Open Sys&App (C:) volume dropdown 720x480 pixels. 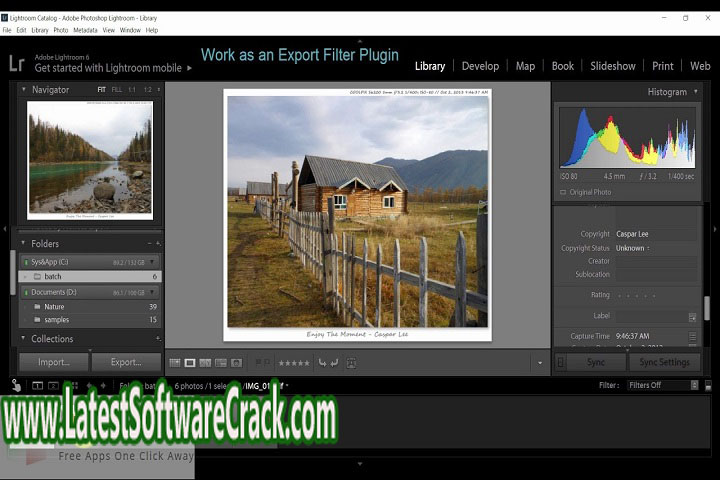pos(152,262)
